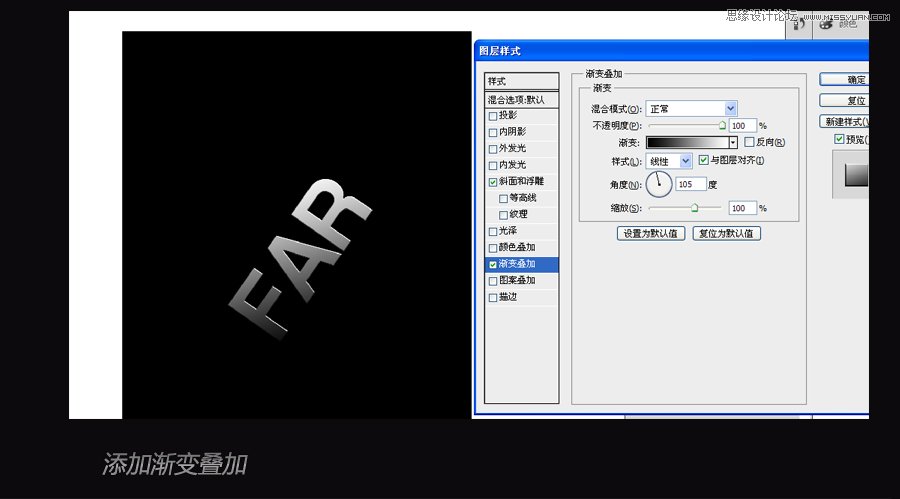Click 设置为默认值 set as default button
Viewport: 900px width, 499px height.
pos(651,233)
